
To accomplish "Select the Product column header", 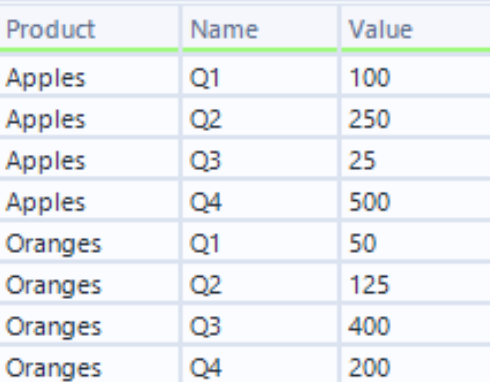I will [89, 29].
